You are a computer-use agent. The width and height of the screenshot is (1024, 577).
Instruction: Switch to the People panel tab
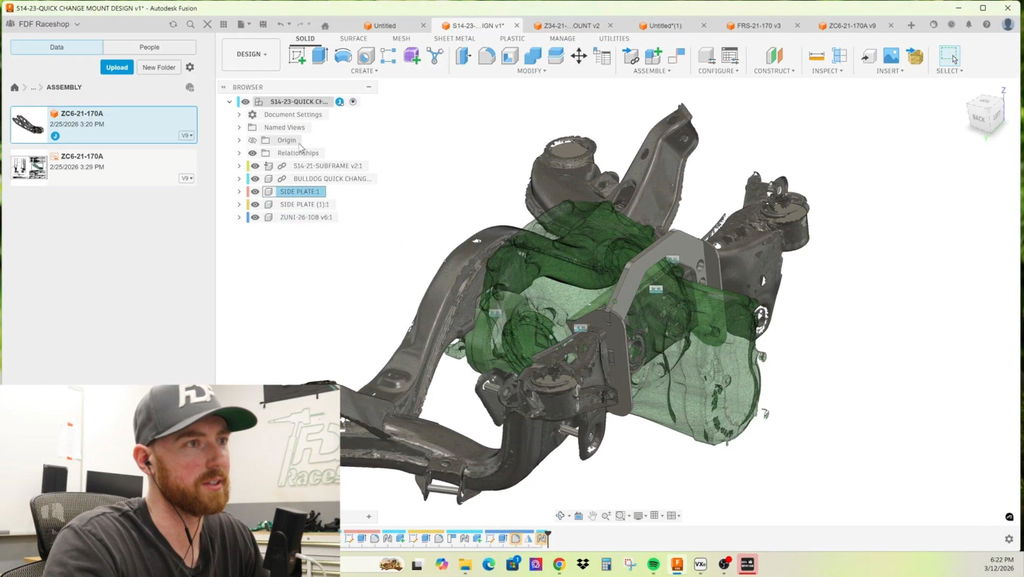[x=150, y=47]
